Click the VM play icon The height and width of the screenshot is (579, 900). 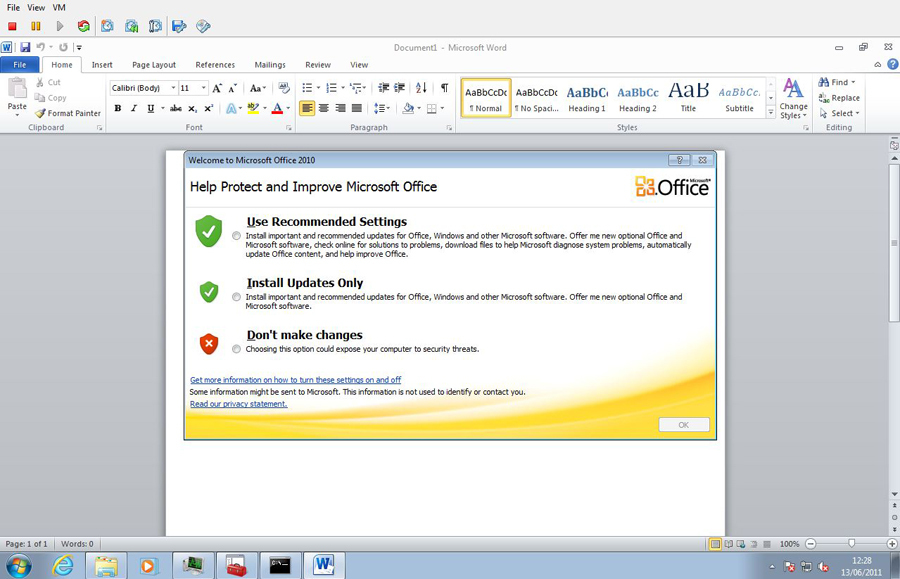coord(60,26)
